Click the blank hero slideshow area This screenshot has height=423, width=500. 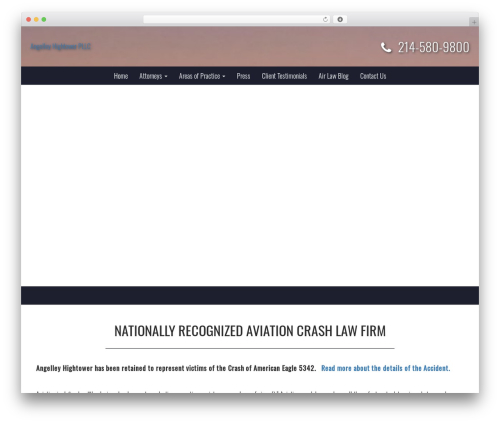tap(250, 185)
